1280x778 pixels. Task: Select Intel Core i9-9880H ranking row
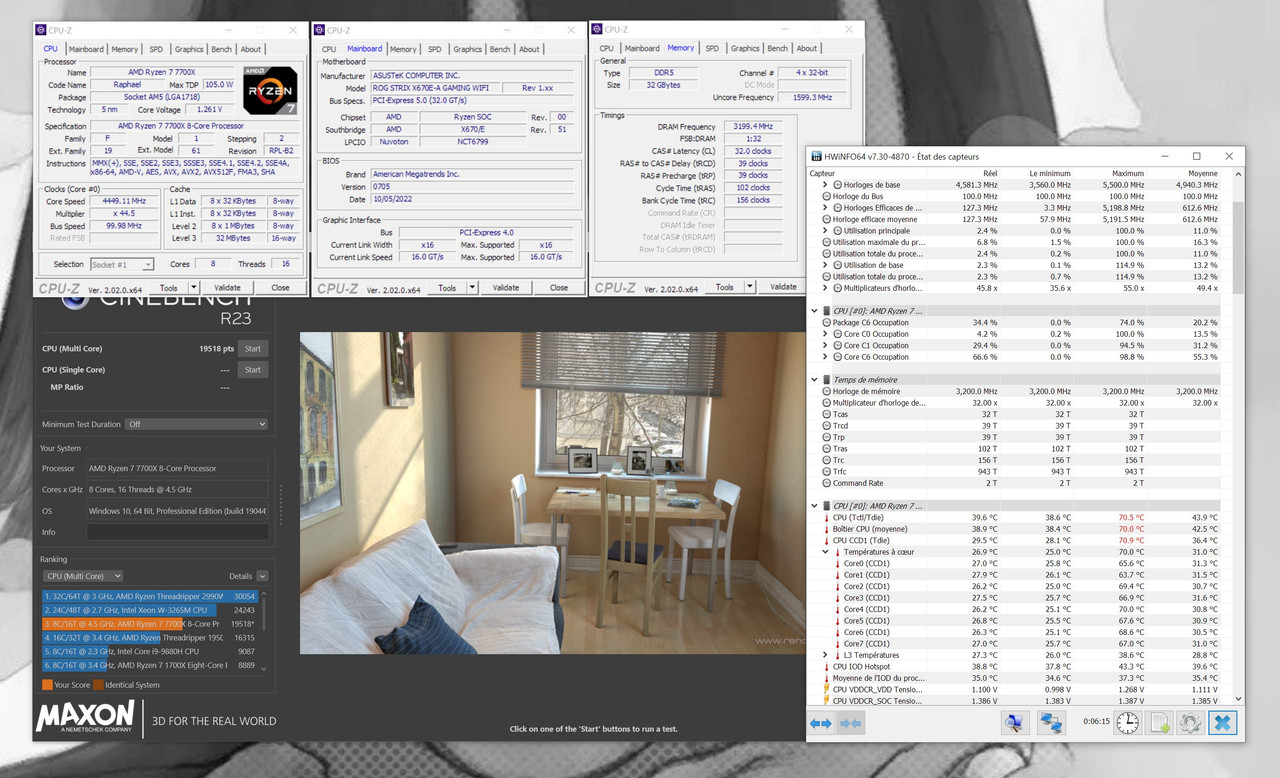(149, 651)
